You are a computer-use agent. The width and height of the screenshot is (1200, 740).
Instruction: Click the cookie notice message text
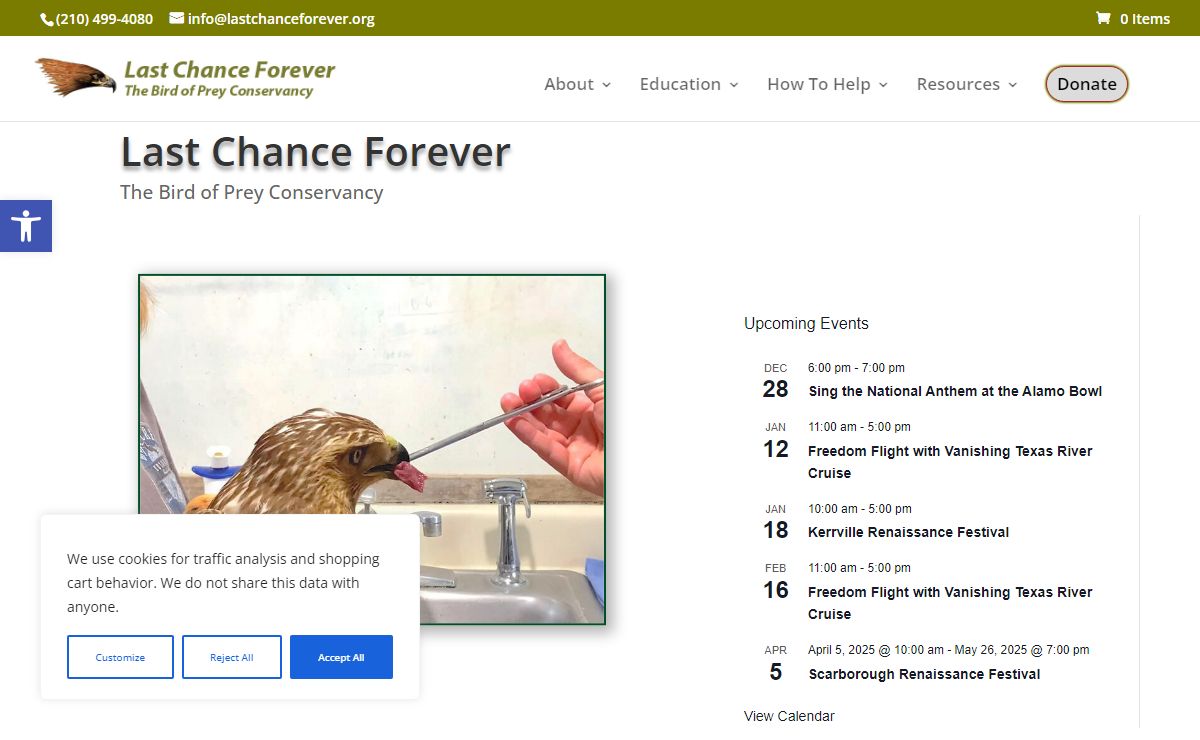point(223,583)
